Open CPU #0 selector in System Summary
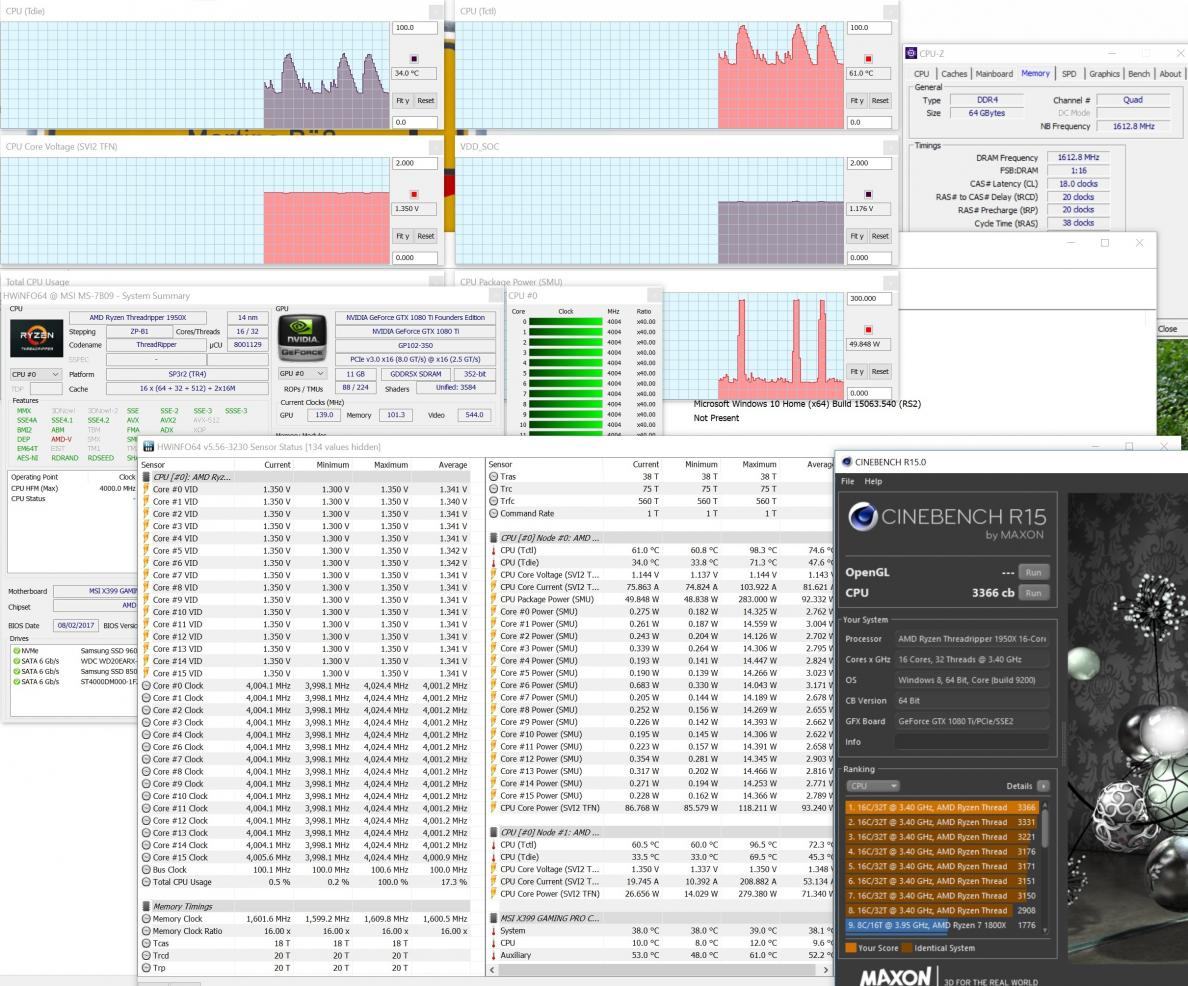Viewport: 1188px width, 986px height. tap(35, 374)
